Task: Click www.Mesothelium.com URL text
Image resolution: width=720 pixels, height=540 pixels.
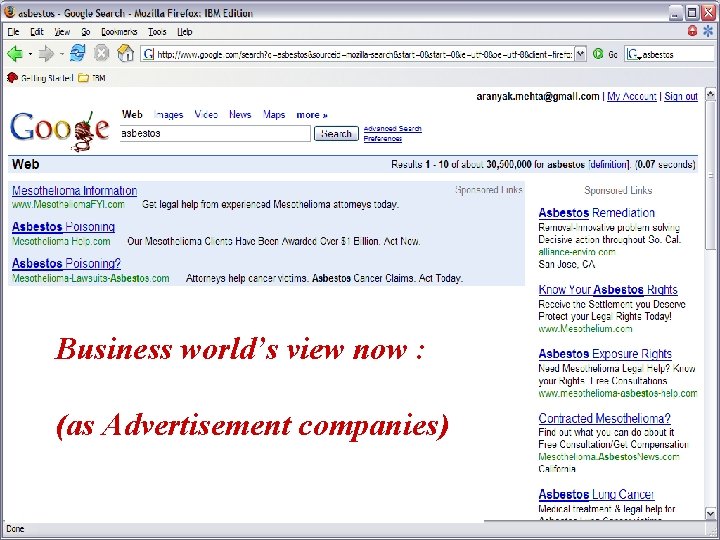Action: pyautogui.click(x=585, y=329)
